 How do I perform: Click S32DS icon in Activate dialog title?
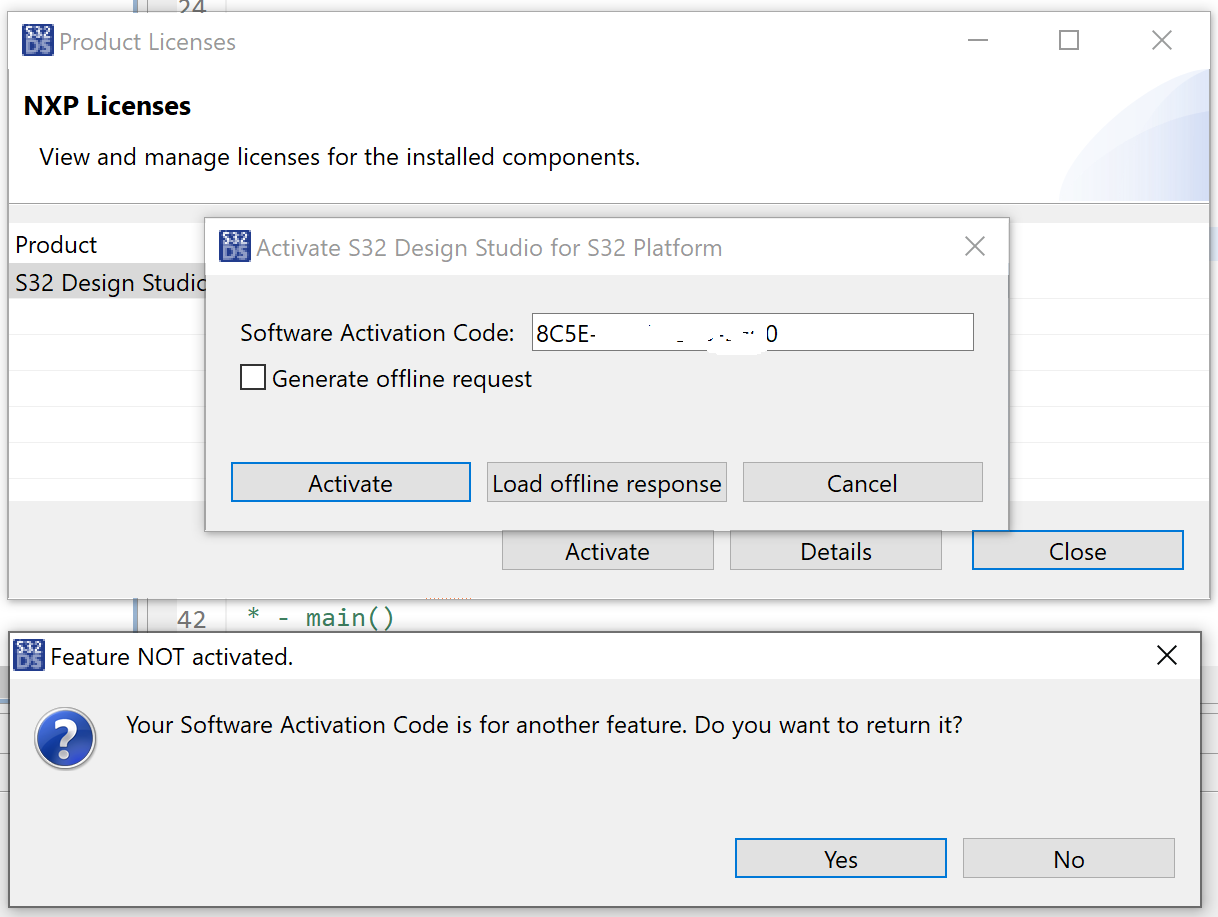[x=235, y=246]
